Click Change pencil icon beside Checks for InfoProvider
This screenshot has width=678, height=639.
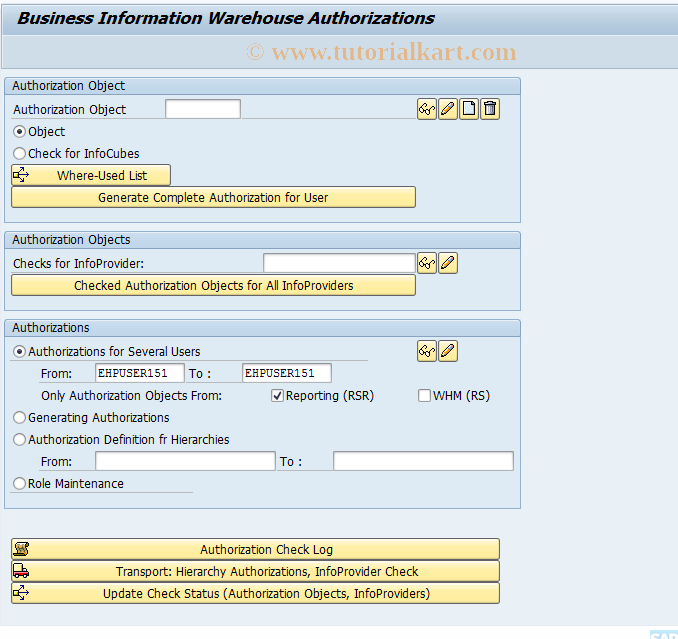click(448, 263)
